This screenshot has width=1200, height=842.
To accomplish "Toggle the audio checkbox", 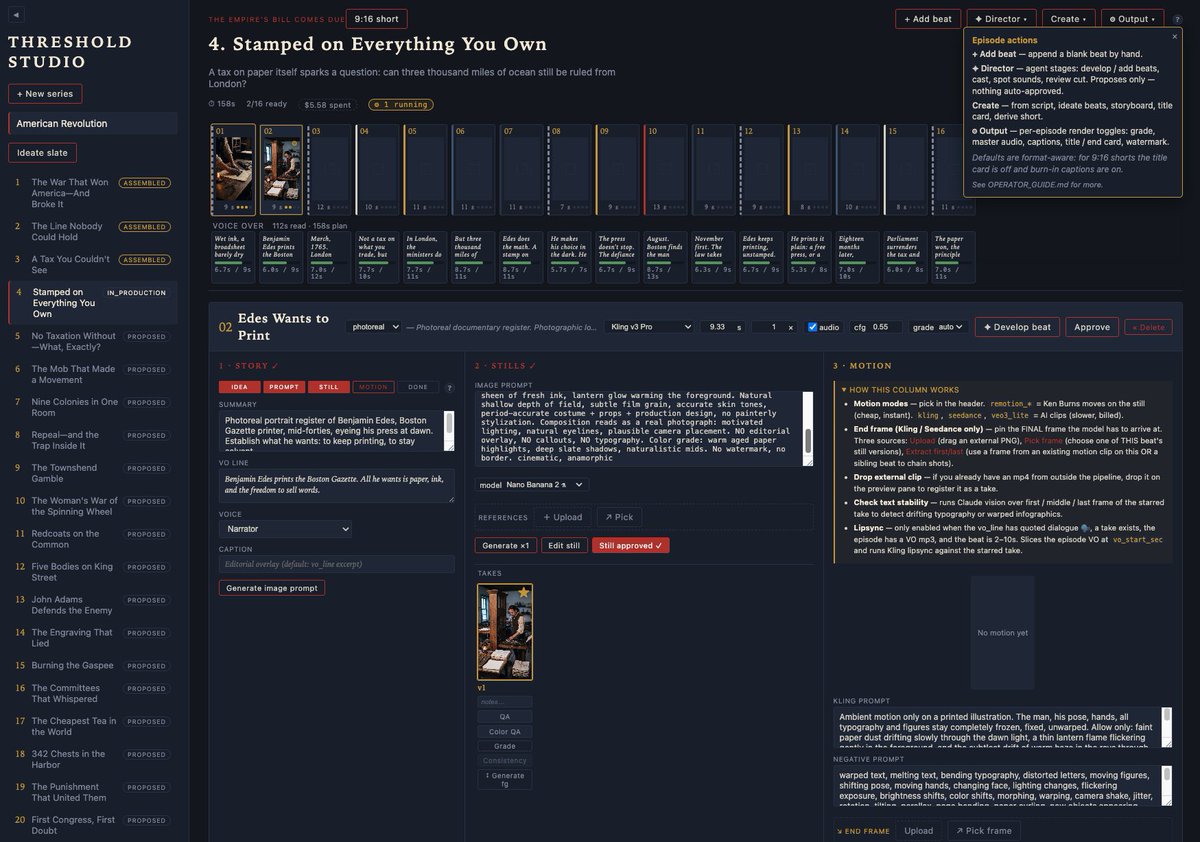I will (x=813, y=327).
